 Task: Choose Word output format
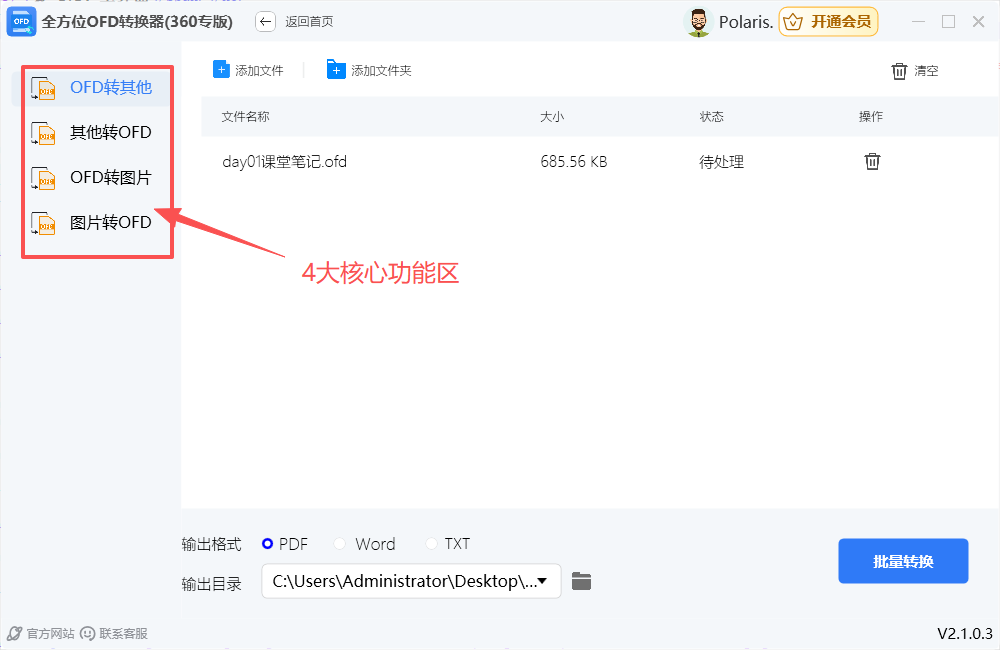[x=340, y=543]
